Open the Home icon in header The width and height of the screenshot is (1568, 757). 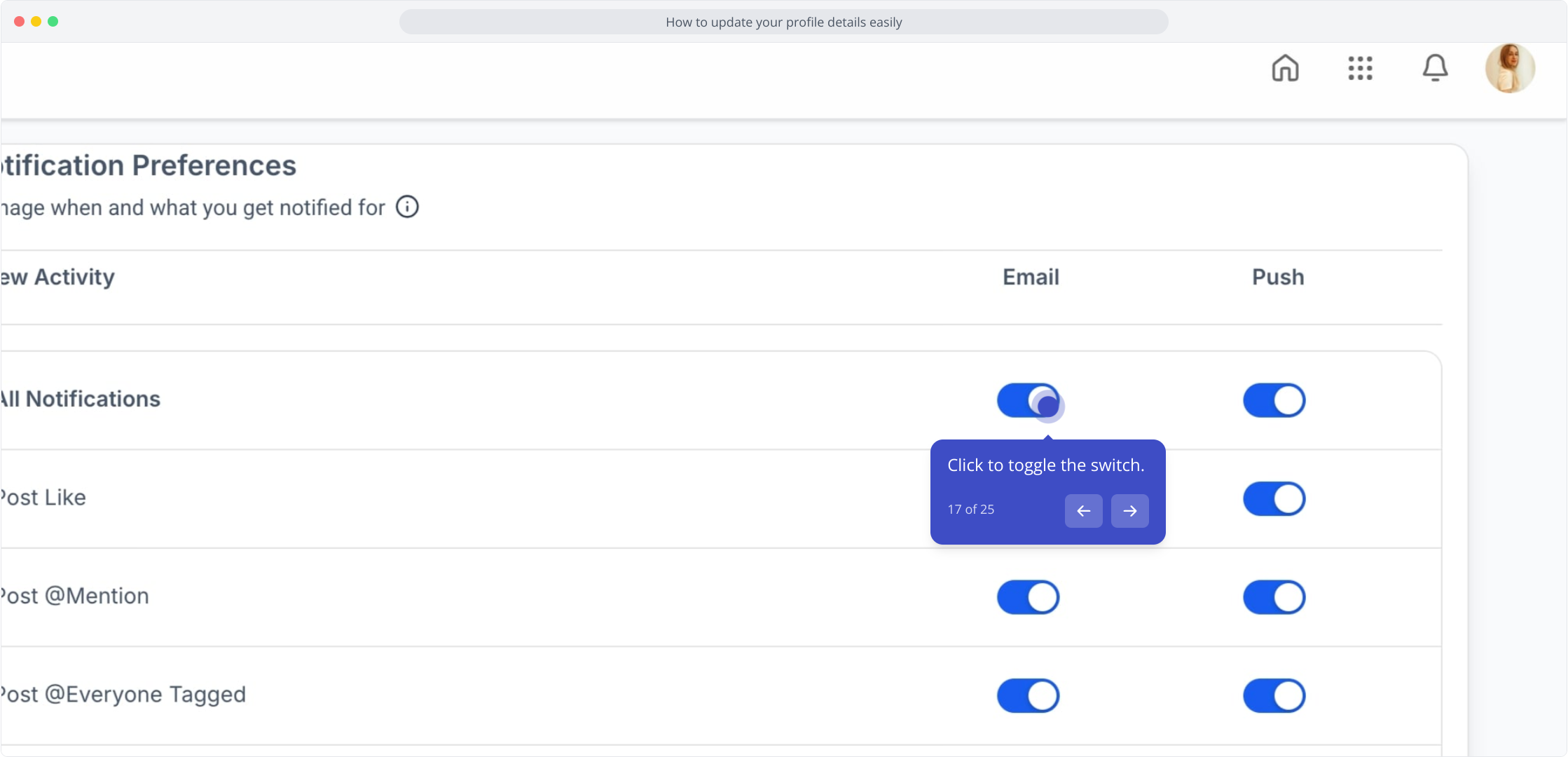tap(1285, 68)
